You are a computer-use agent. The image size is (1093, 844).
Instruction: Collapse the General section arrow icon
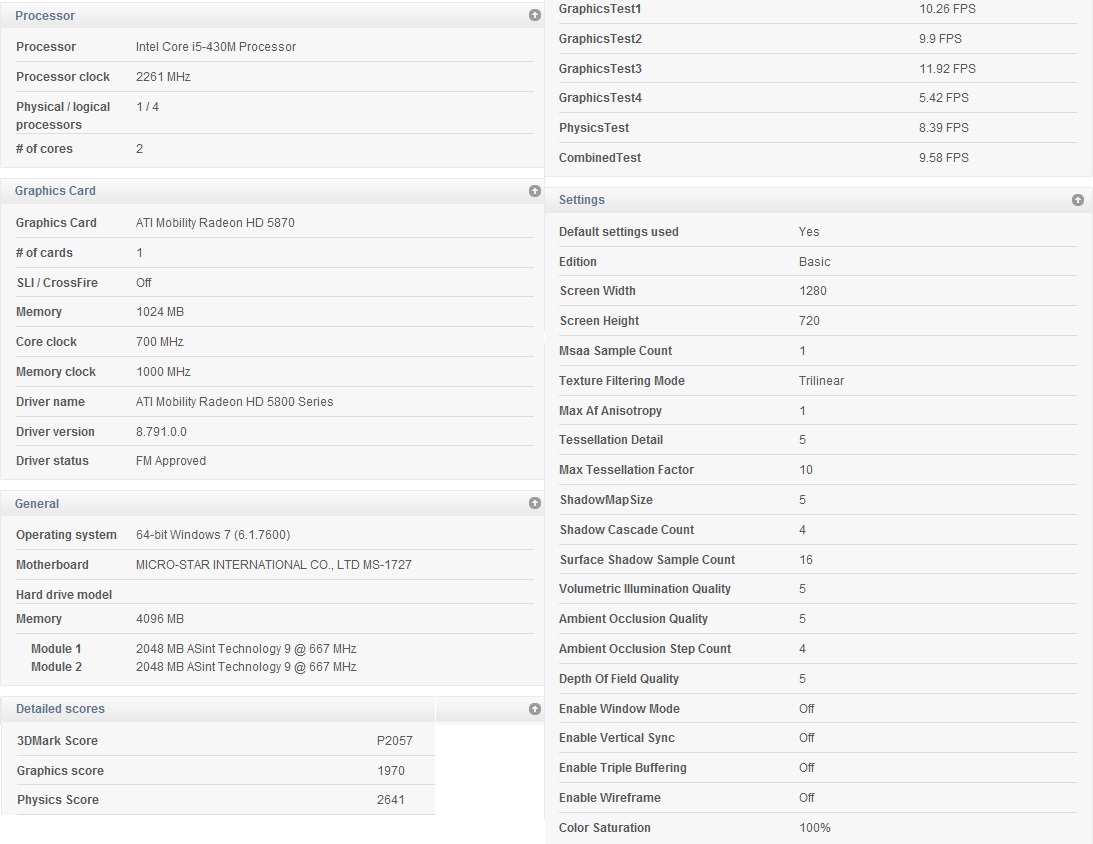[535, 503]
